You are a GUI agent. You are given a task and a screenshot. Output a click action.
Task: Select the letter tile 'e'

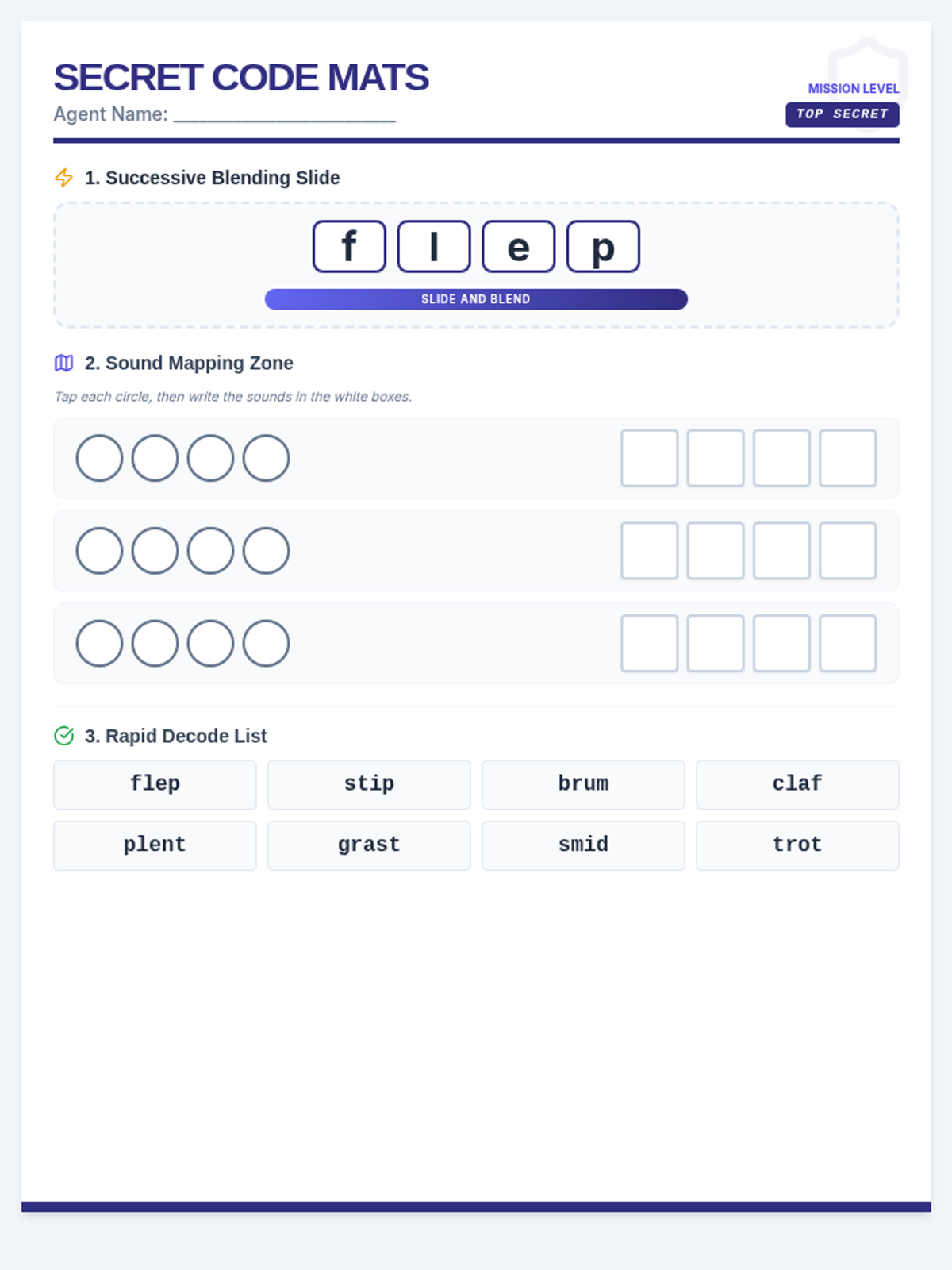[x=519, y=247]
